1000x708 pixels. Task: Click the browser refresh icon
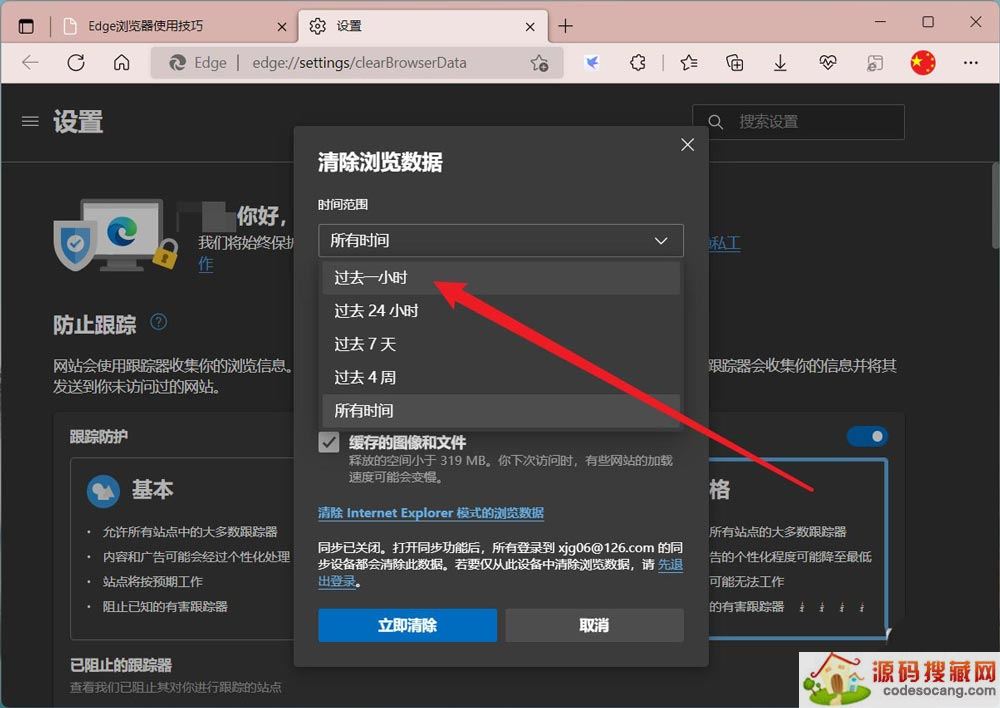tap(76, 63)
